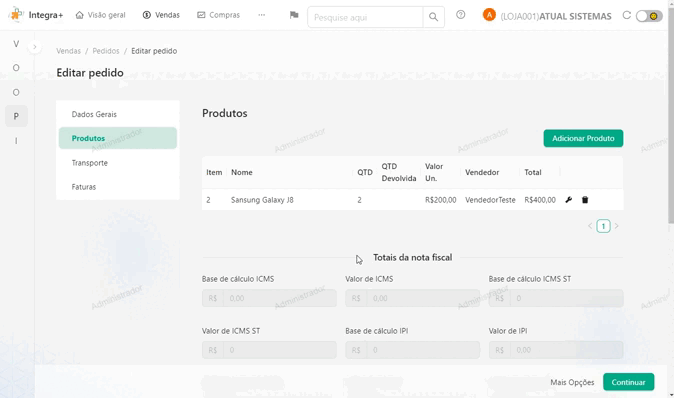The image size is (674, 398).
Task: Click the orange user avatar A
Action: pos(489,15)
